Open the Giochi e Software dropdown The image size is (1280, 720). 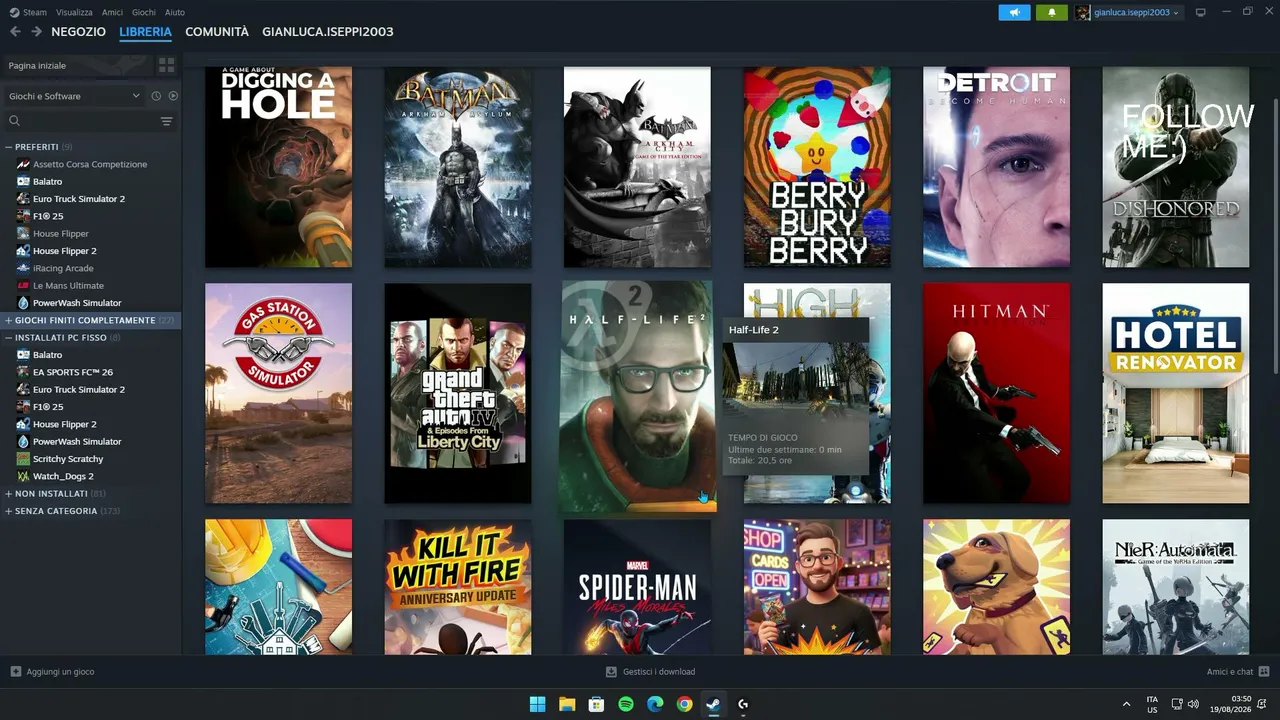click(74, 96)
